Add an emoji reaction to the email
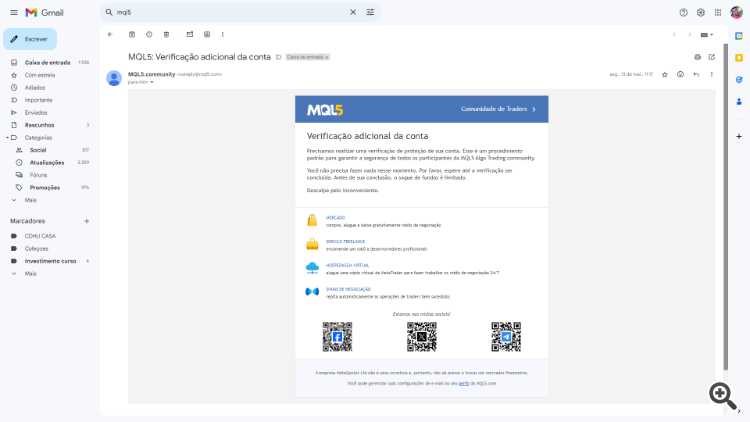 pos(681,75)
